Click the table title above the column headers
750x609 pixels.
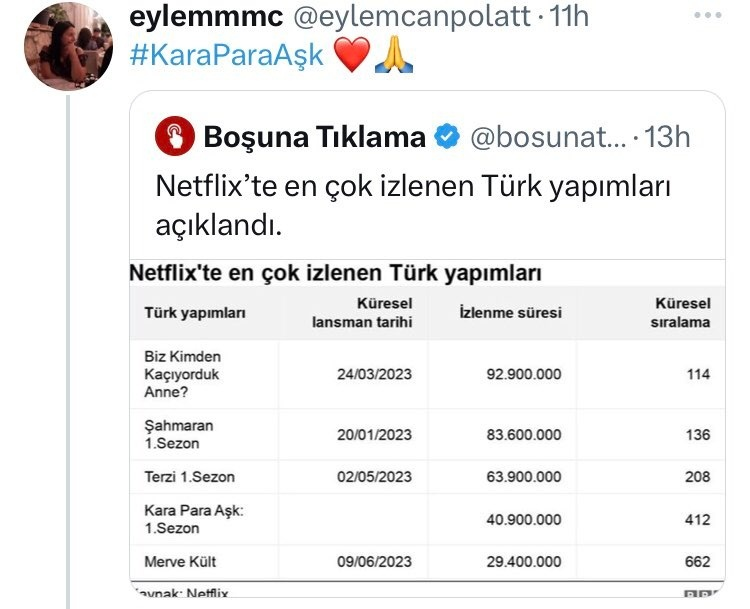(x=336, y=272)
